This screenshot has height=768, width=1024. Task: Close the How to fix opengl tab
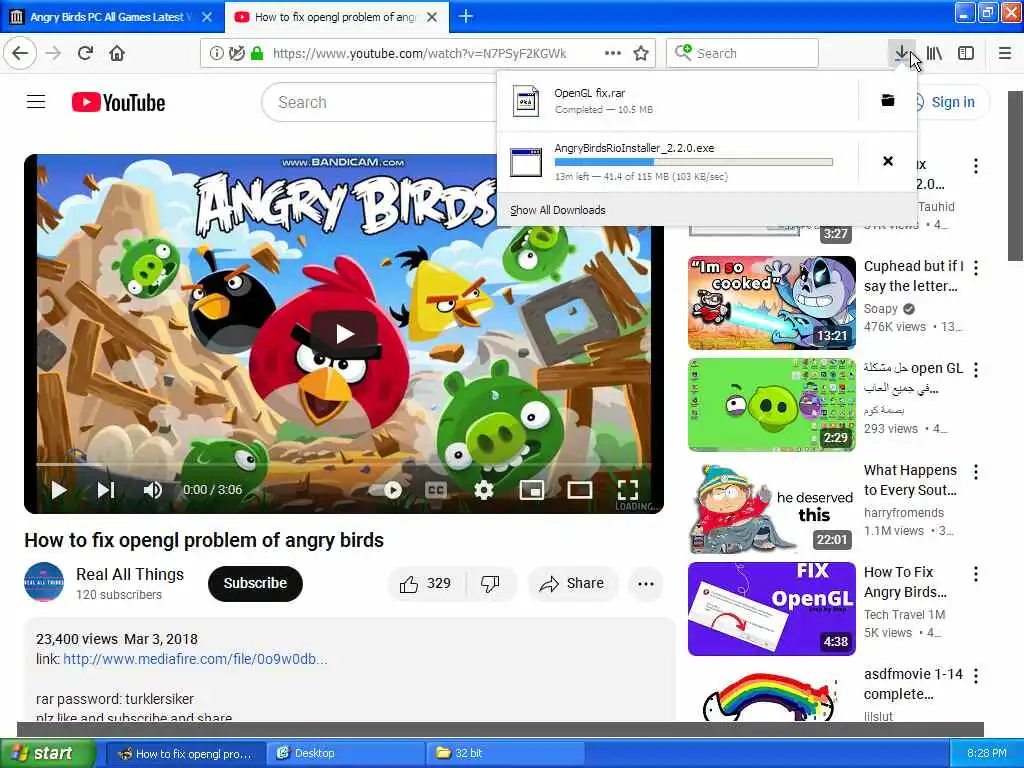coord(432,17)
